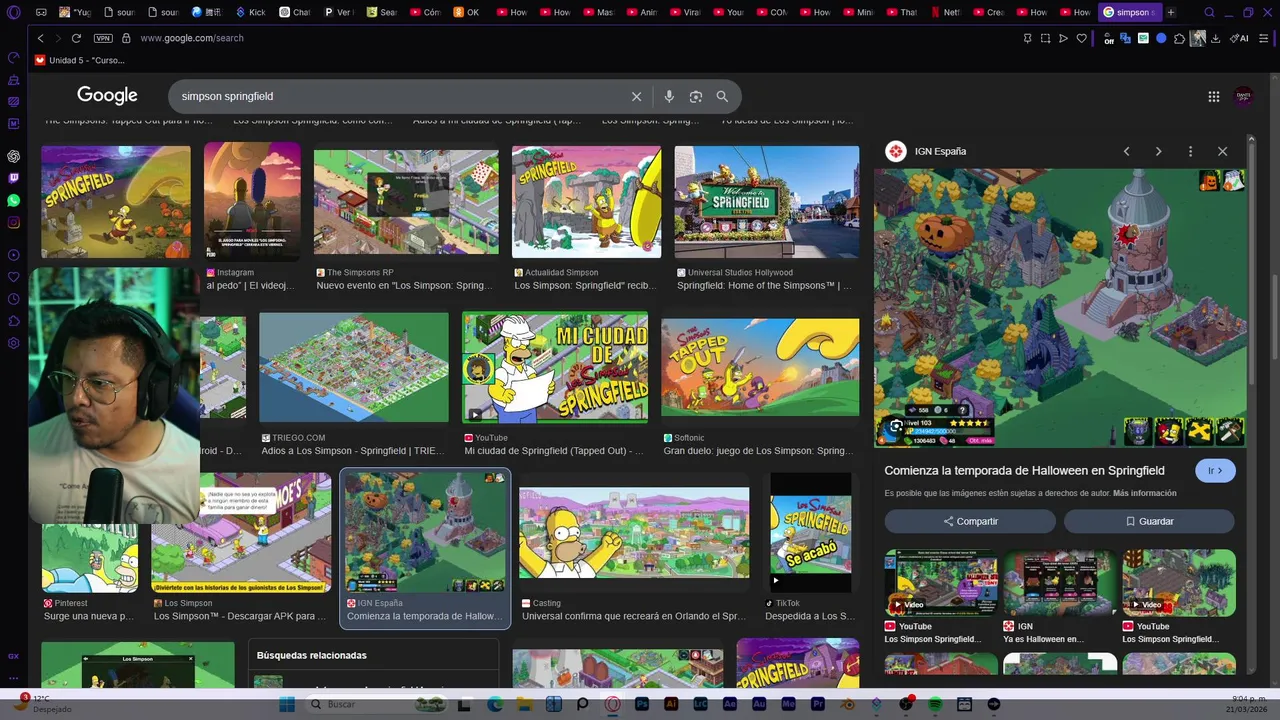The image size is (1280, 720).
Task: Click the AI button in browser toolbar
Action: point(1239,38)
